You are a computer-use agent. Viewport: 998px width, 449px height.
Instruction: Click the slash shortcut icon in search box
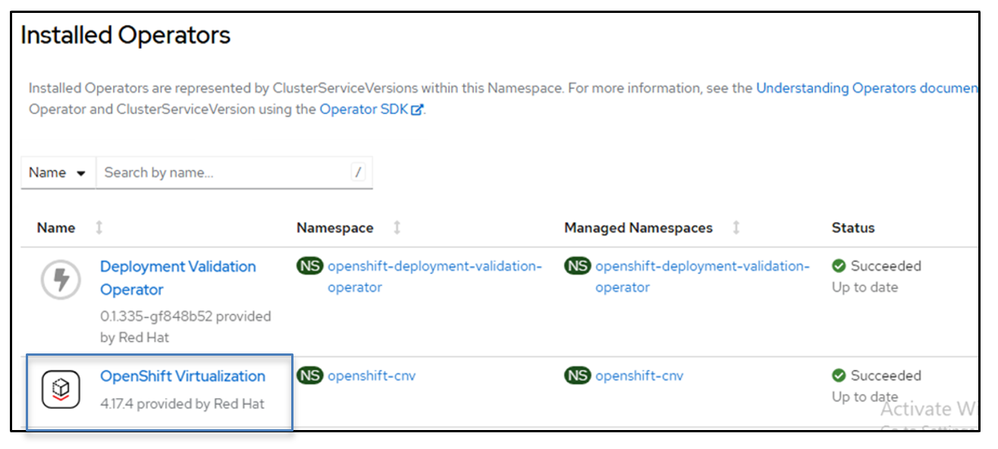click(358, 172)
